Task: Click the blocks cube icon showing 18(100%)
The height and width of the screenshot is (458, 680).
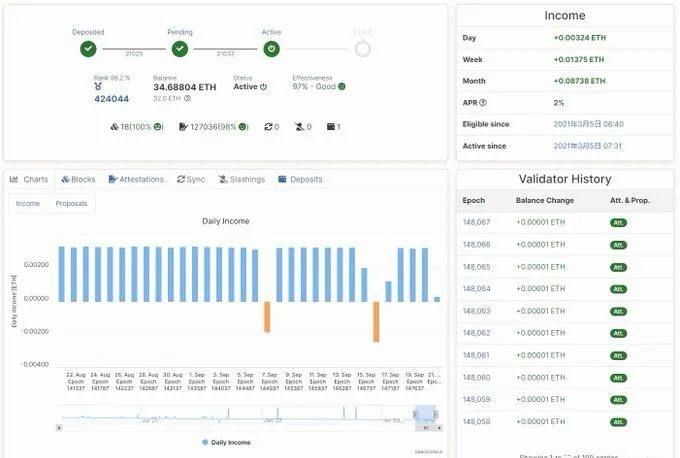Action: click(114, 127)
